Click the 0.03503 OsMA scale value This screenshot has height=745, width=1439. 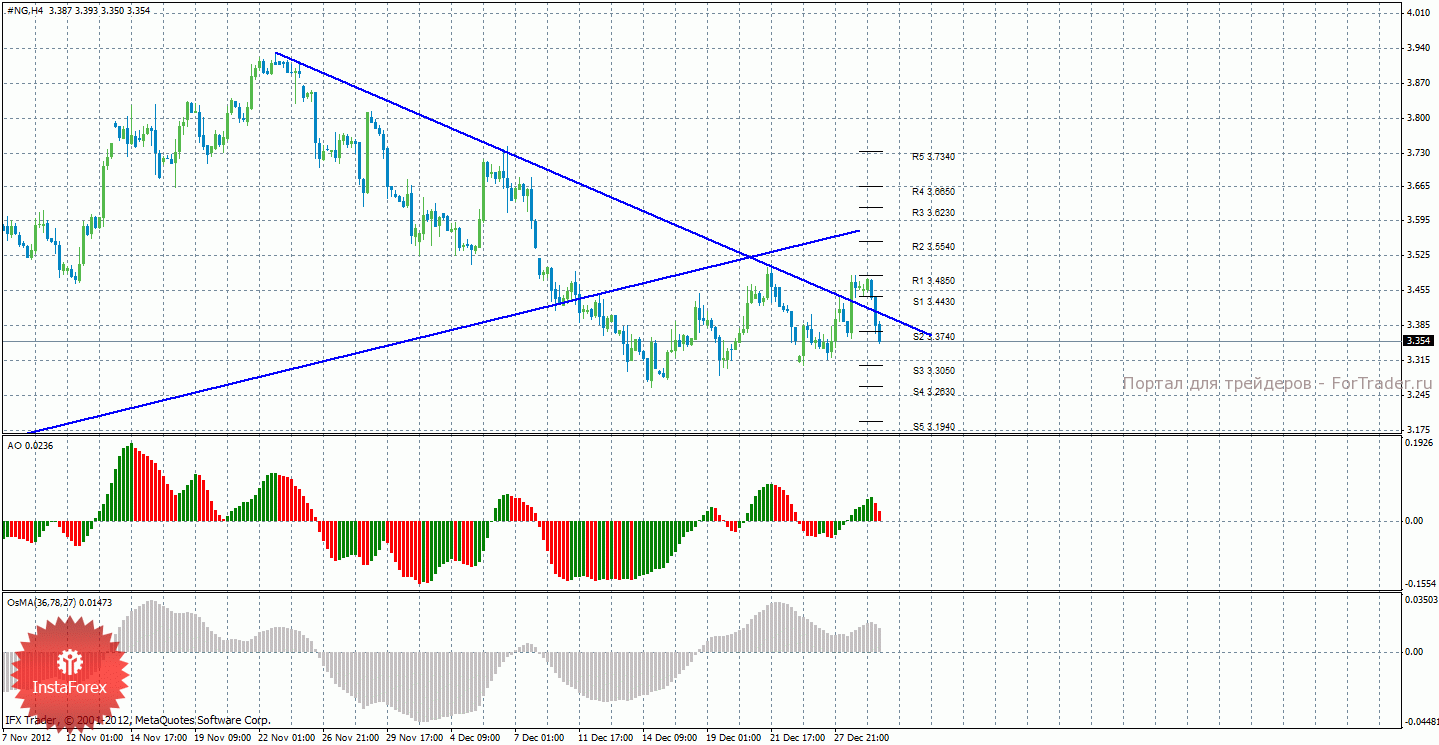(x=1422, y=599)
